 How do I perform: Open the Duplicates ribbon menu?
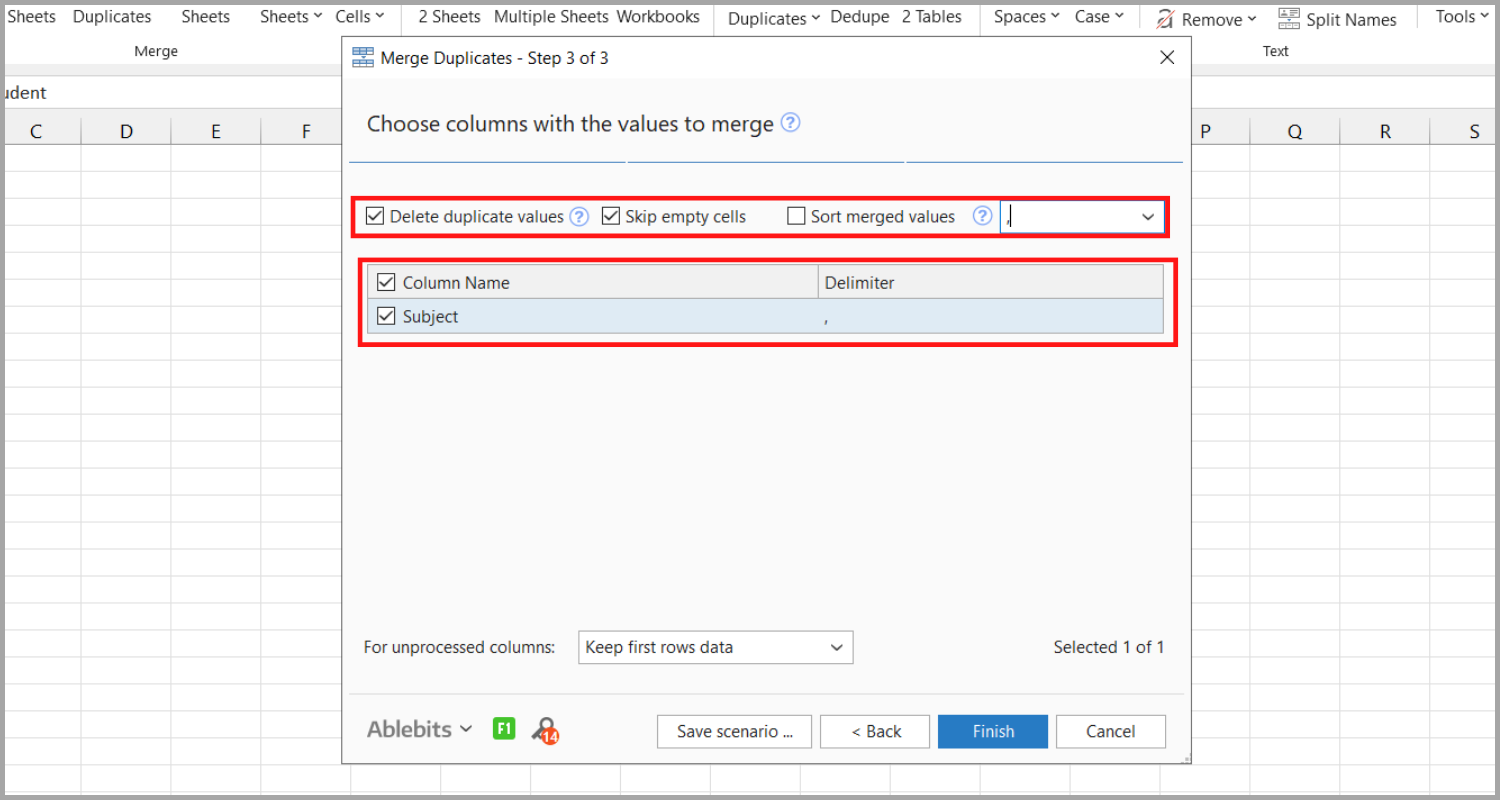(x=773, y=18)
